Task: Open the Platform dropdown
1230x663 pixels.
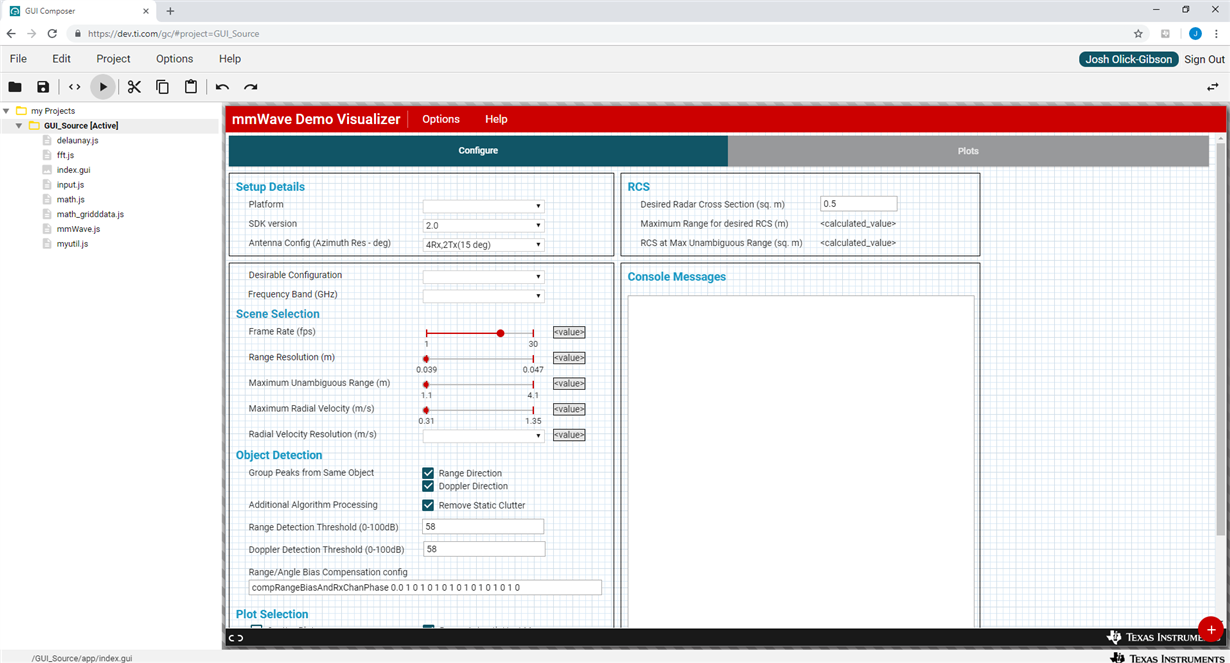Action: pyautogui.click(x=483, y=206)
